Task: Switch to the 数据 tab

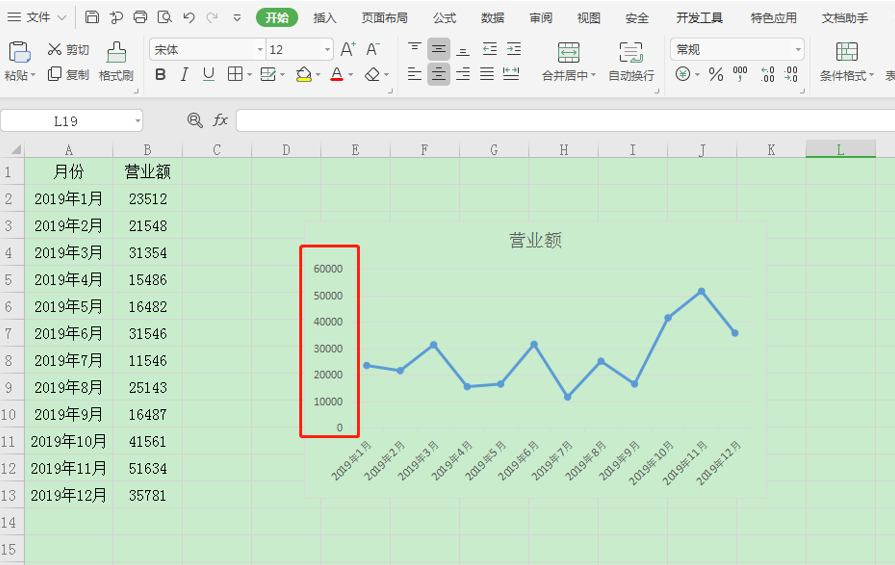Action: [493, 18]
